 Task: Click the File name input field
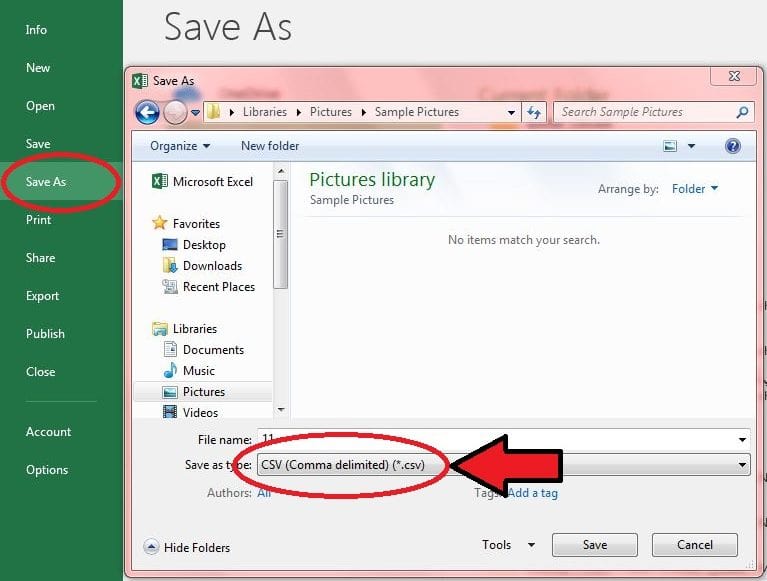click(500, 439)
